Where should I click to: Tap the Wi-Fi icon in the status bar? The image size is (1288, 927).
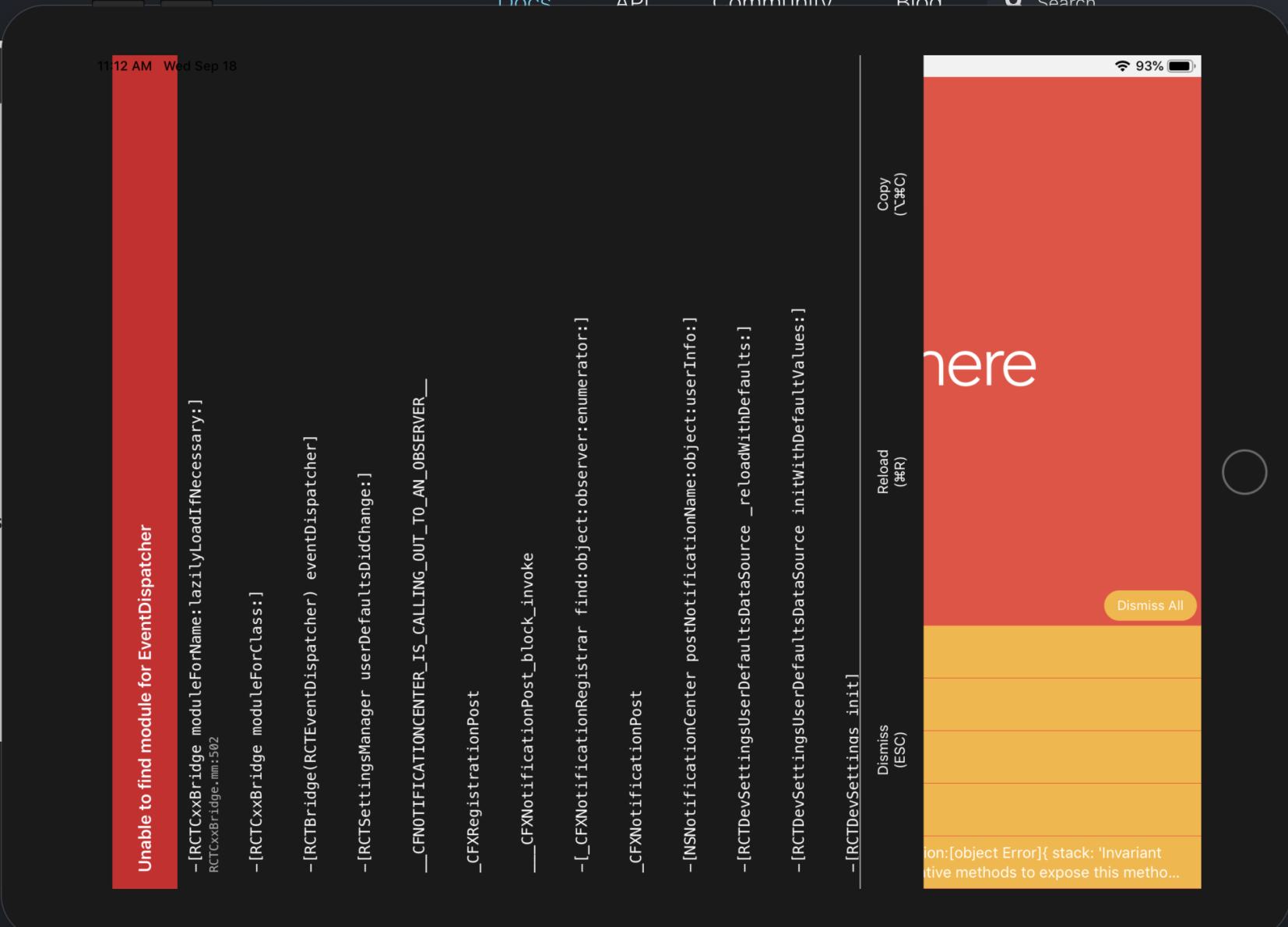pyautogui.click(x=1121, y=65)
